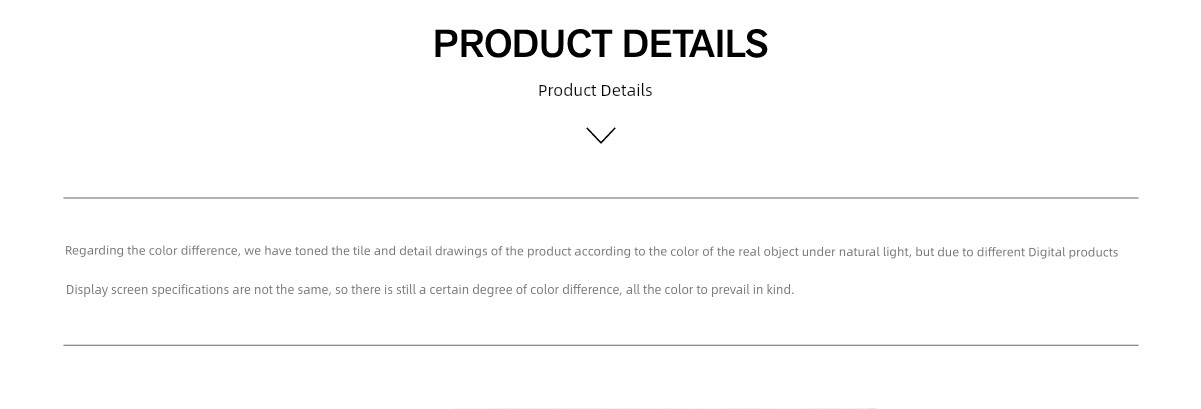Click the upper horizontal divider line
The height and width of the screenshot is (409, 1201).
600,198
